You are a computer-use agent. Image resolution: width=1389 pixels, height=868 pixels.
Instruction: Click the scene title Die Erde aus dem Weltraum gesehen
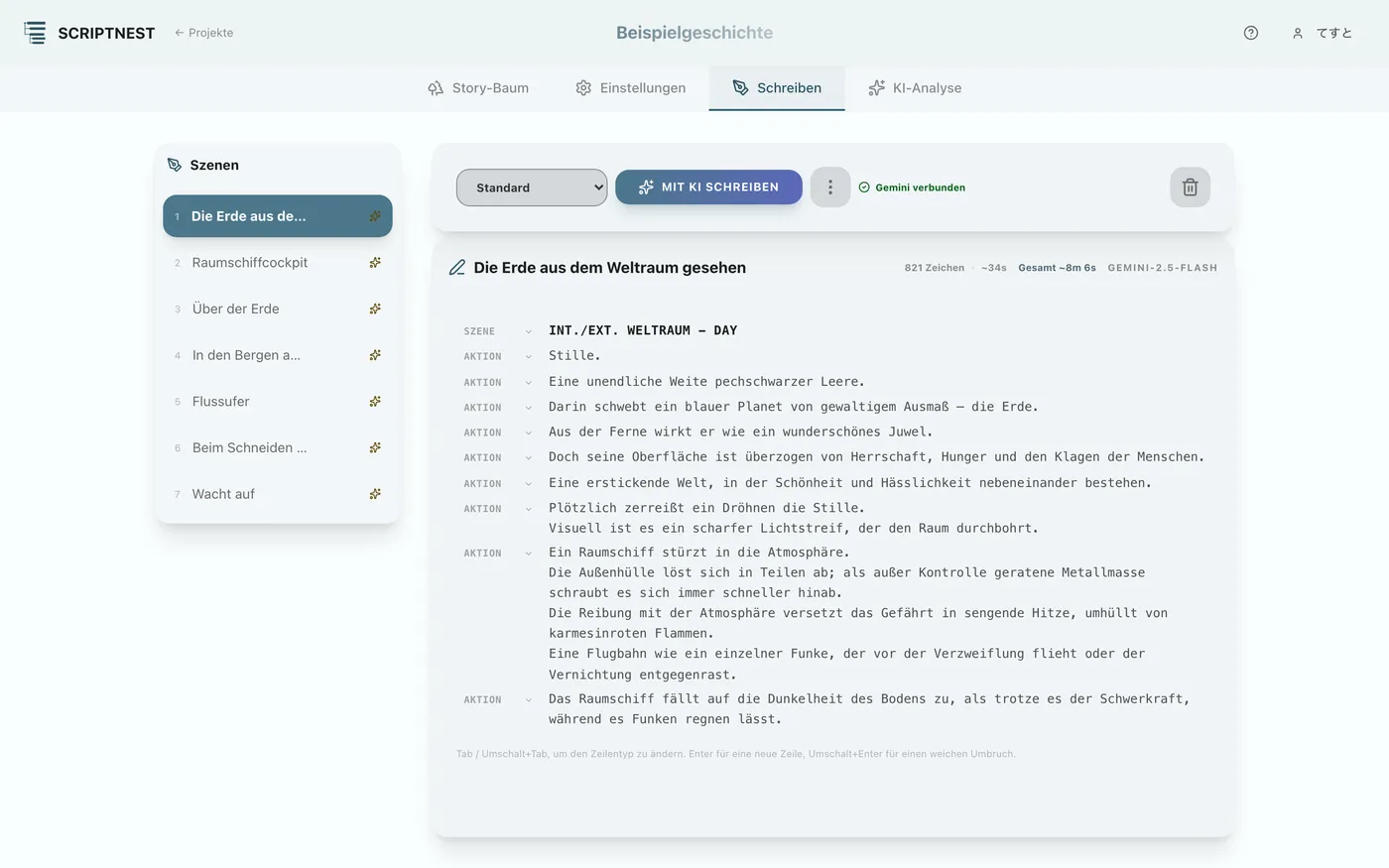click(x=609, y=268)
